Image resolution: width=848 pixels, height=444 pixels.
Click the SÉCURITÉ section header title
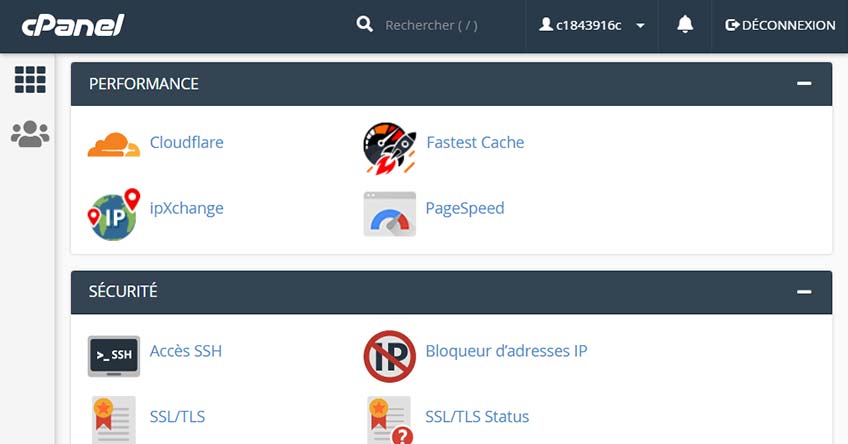123,291
